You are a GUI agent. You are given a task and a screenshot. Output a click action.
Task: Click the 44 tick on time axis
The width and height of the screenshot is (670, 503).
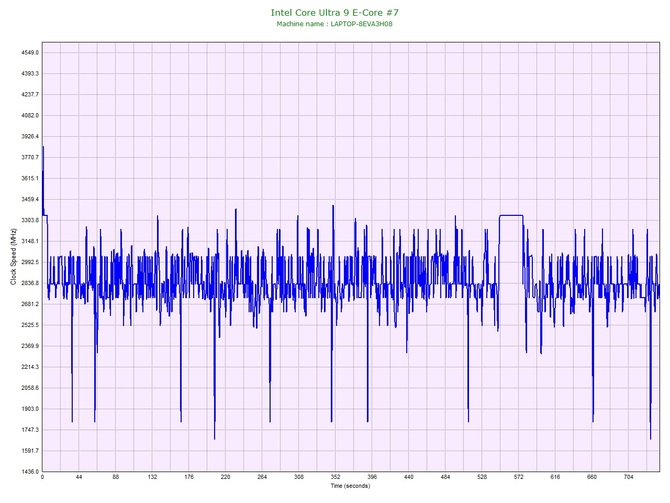pyautogui.click(x=79, y=477)
